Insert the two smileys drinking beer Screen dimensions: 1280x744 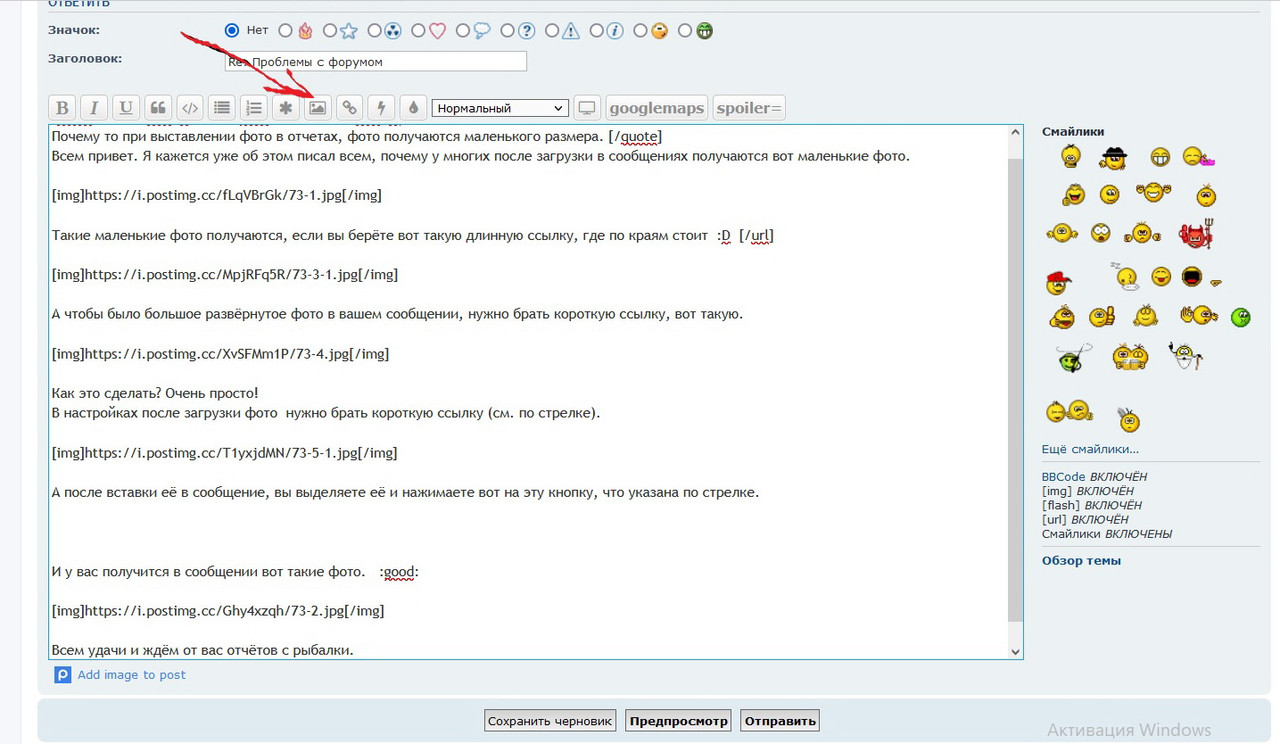[x=1130, y=356]
